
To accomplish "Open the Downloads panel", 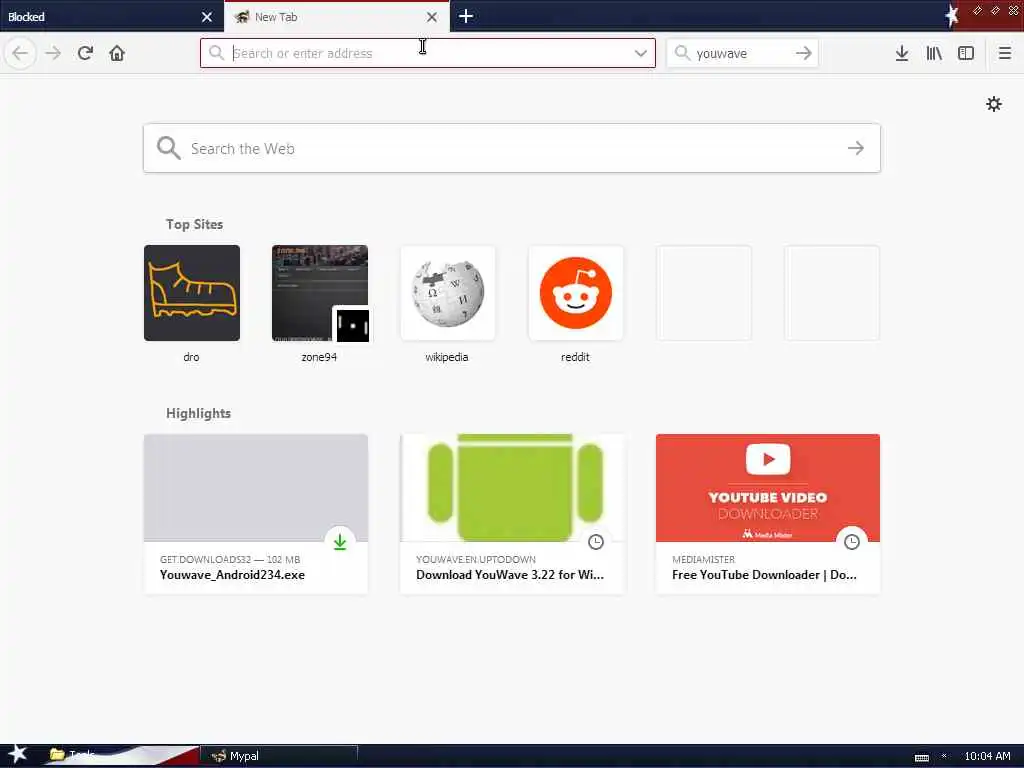I will point(902,53).
